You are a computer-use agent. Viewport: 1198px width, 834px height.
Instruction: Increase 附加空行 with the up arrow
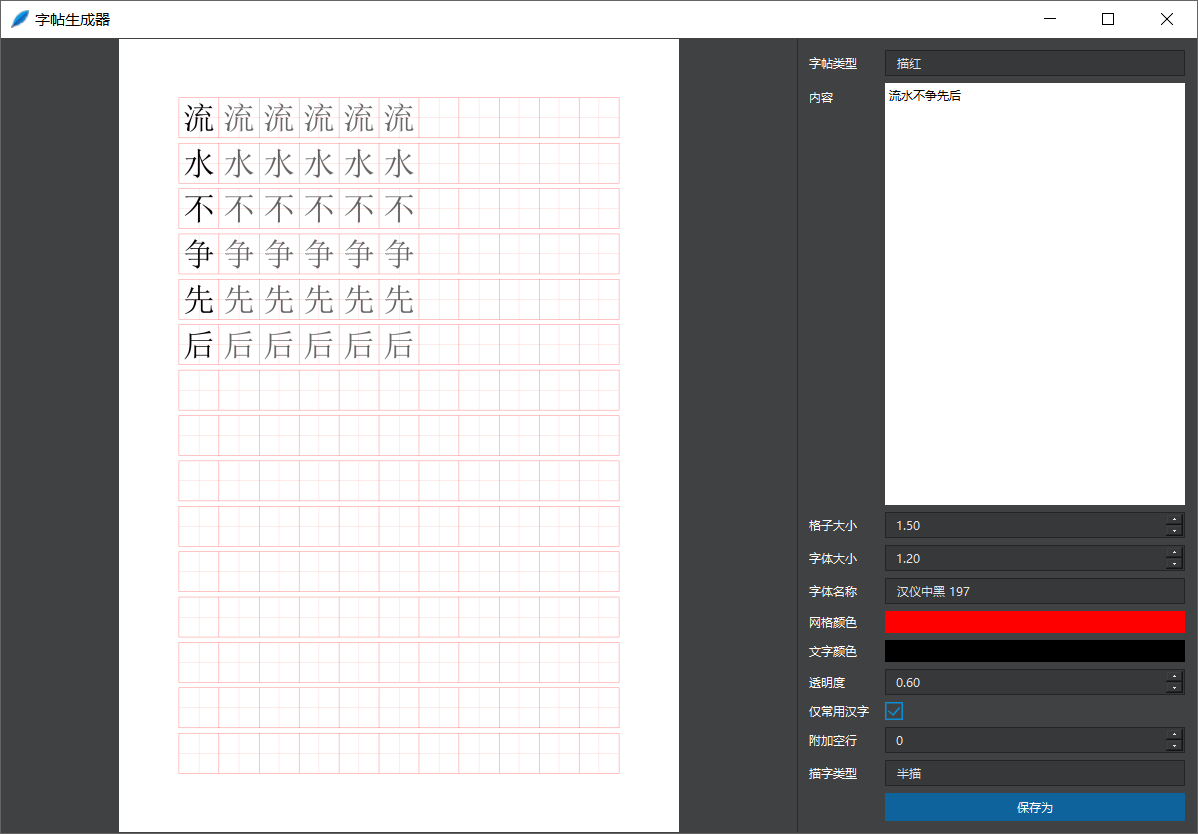pos(1174,734)
